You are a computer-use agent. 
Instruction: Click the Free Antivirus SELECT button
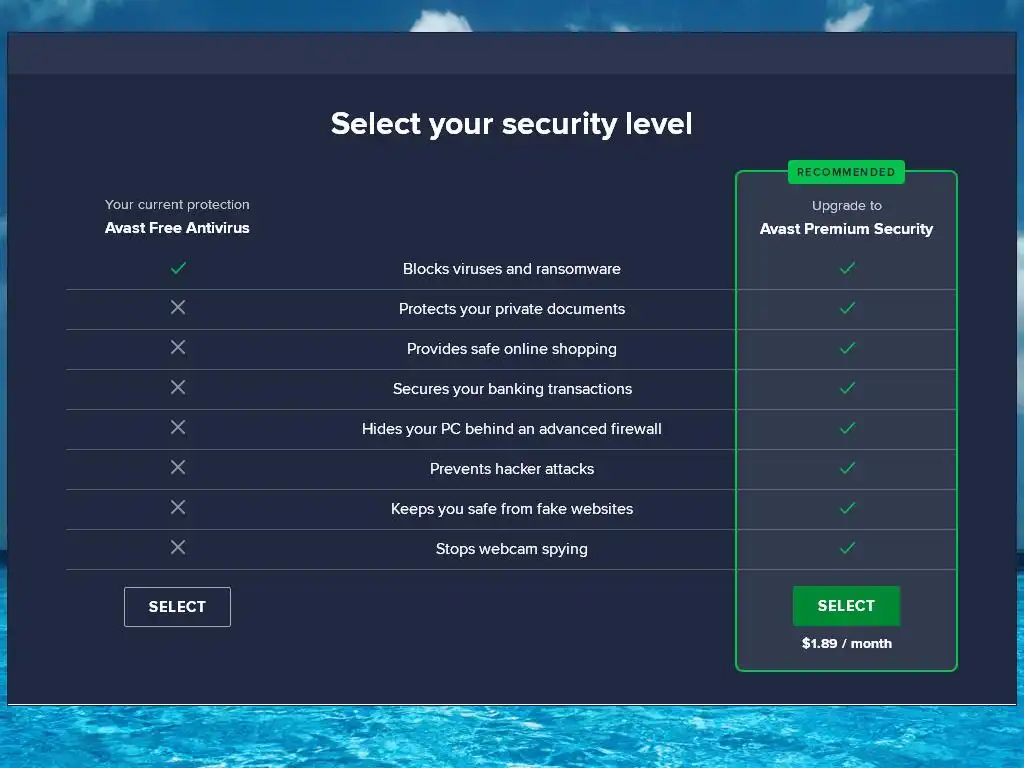(177, 607)
